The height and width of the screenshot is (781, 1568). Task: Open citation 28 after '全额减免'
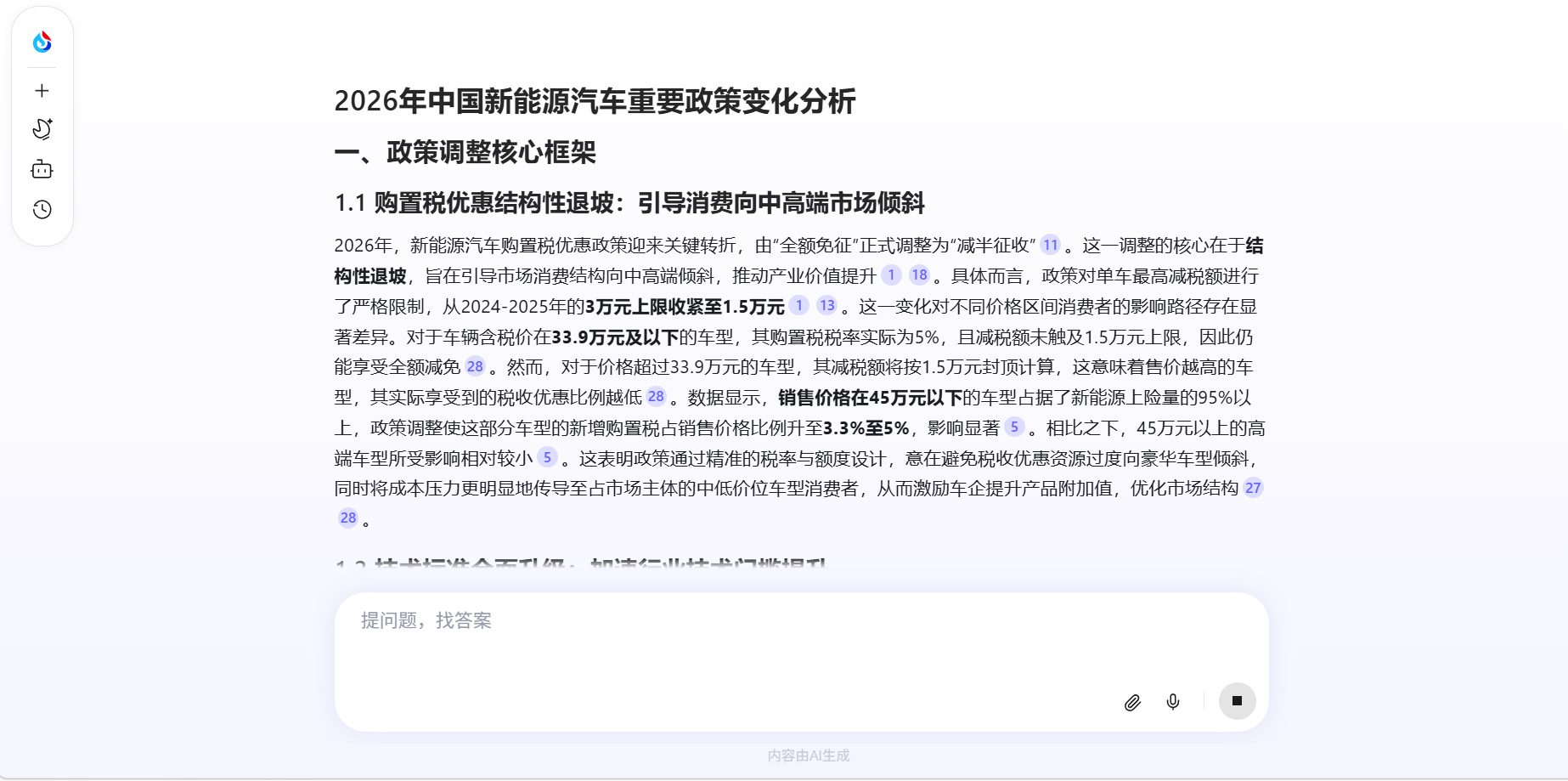(475, 366)
